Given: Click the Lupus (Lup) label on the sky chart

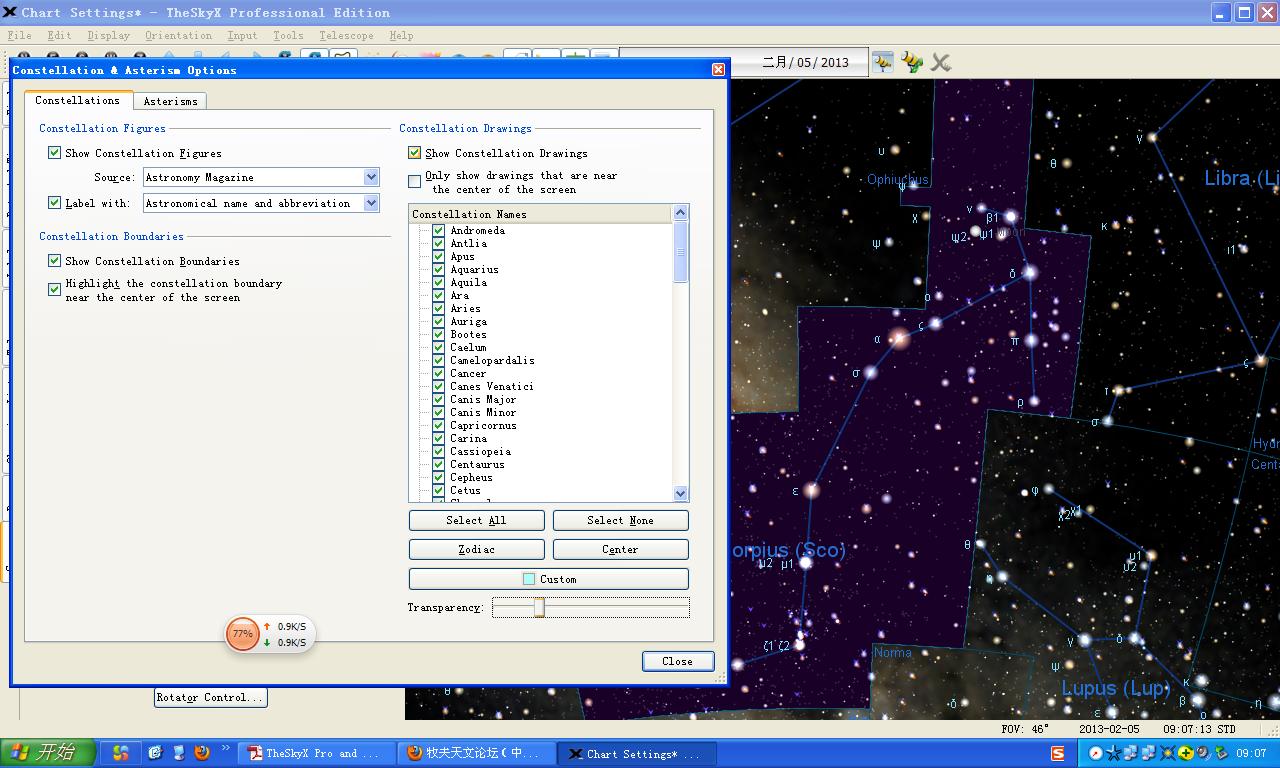Looking at the screenshot, I should (x=1115, y=688).
